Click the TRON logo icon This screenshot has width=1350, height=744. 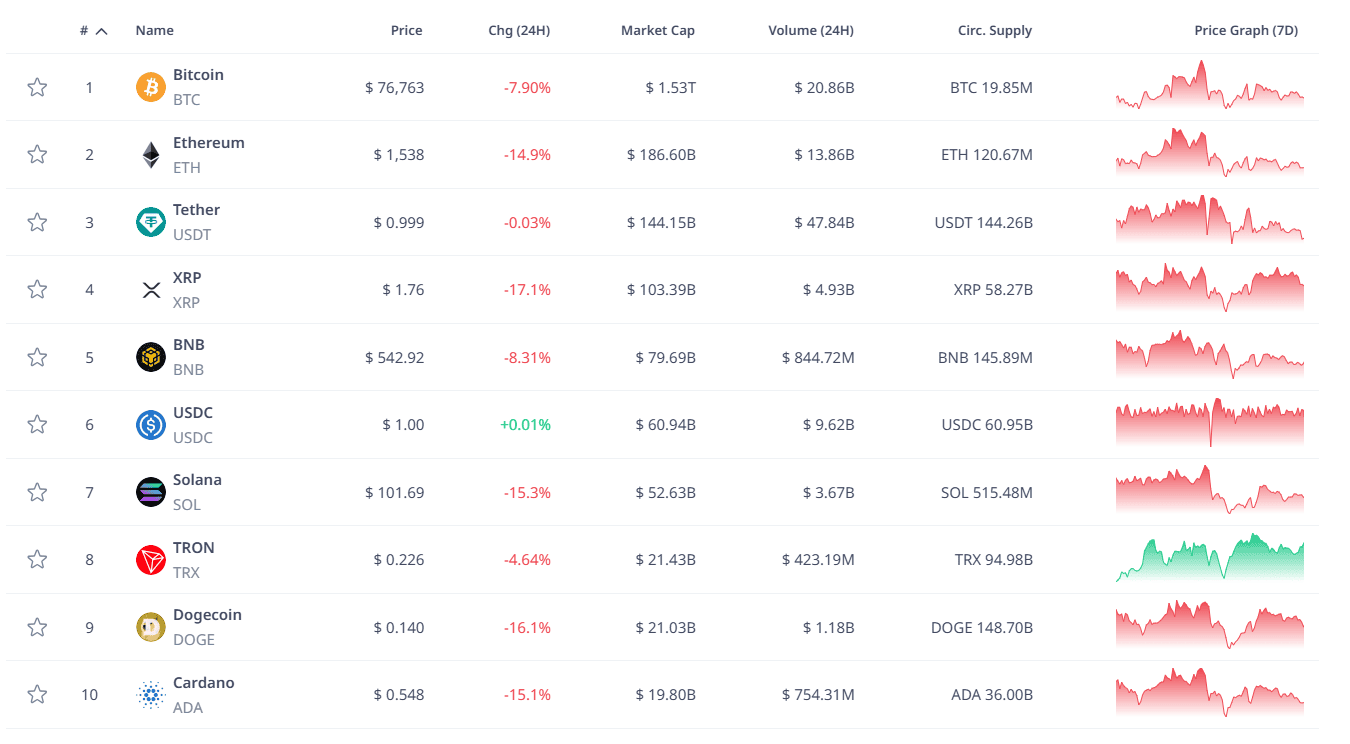pos(151,560)
